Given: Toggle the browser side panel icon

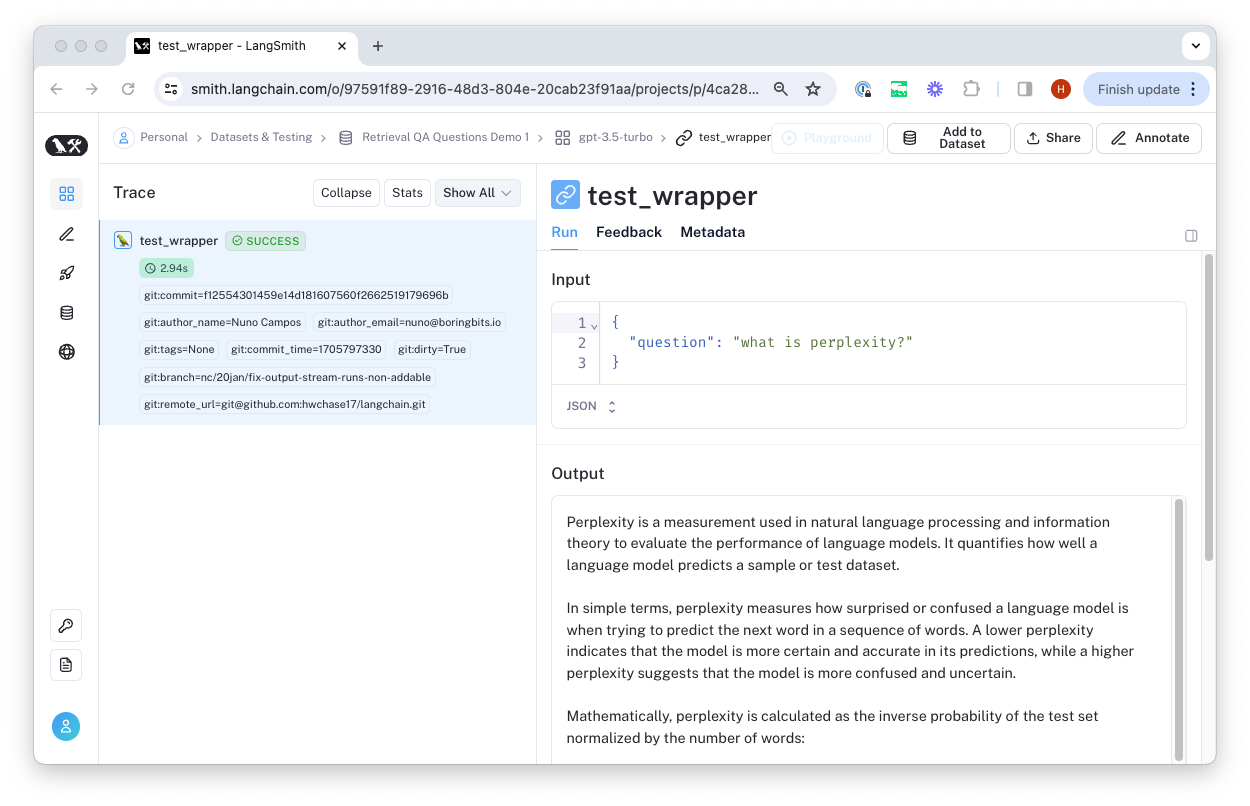Looking at the screenshot, I should point(1024,89).
